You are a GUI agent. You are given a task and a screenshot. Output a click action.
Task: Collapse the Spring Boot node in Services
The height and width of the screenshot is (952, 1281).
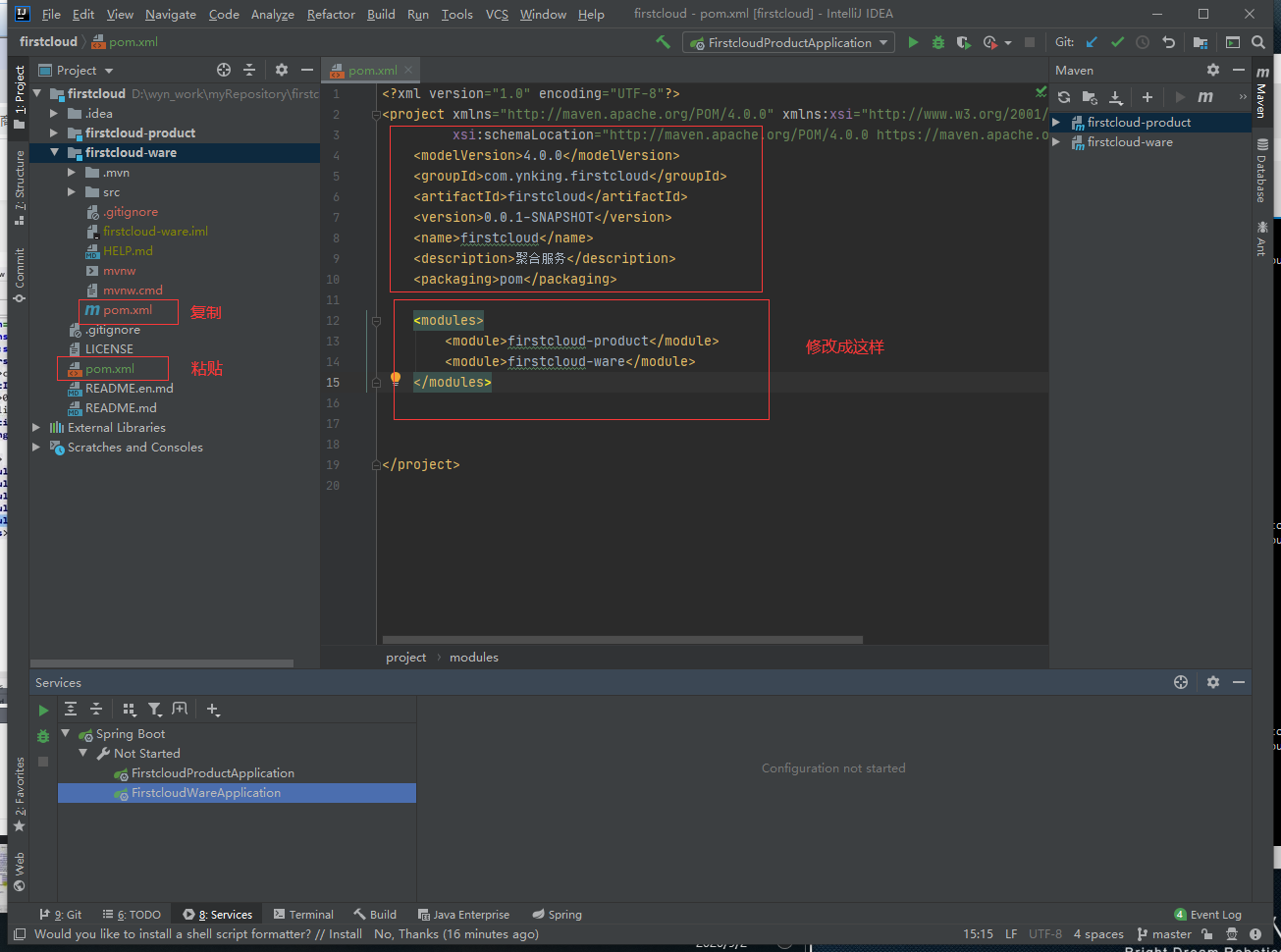click(66, 733)
